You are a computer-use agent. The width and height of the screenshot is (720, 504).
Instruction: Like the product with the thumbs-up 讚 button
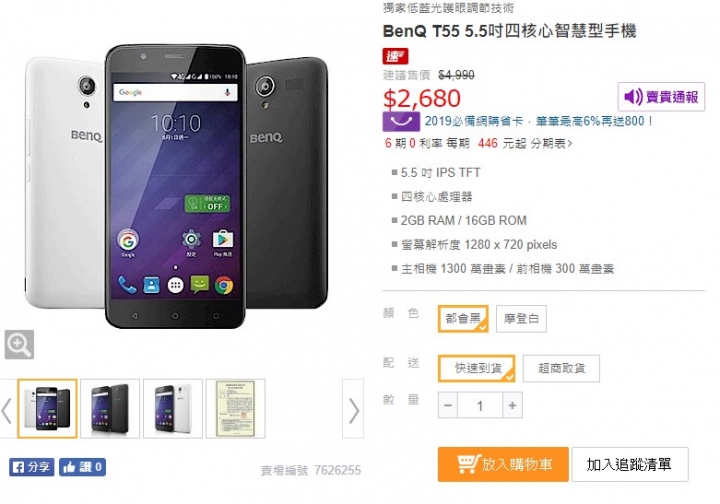[82, 467]
